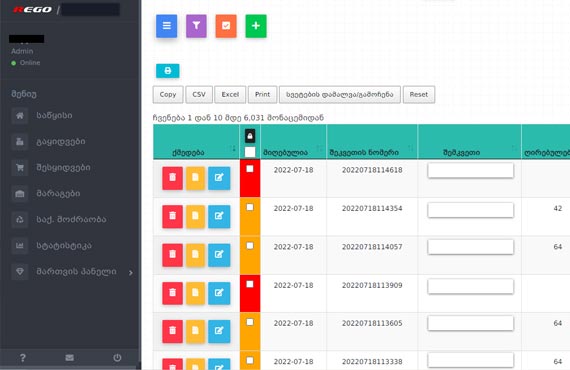
Task: Click the orange checkmark action button
Action: pyautogui.click(x=226, y=26)
